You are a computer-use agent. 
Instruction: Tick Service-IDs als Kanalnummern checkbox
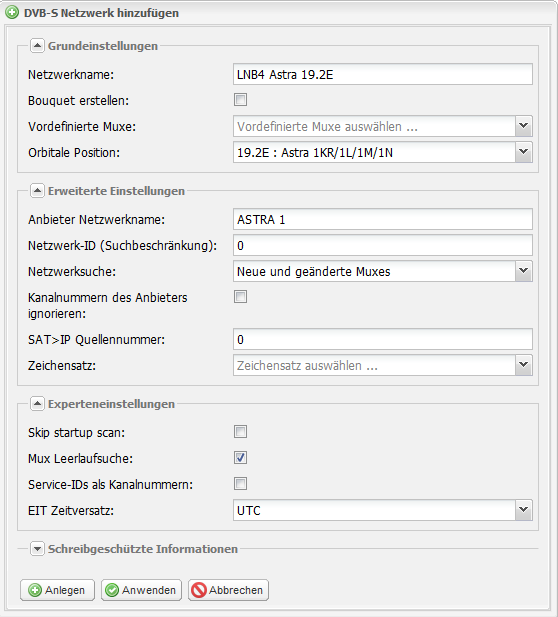pyautogui.click(x=240, y=484)
